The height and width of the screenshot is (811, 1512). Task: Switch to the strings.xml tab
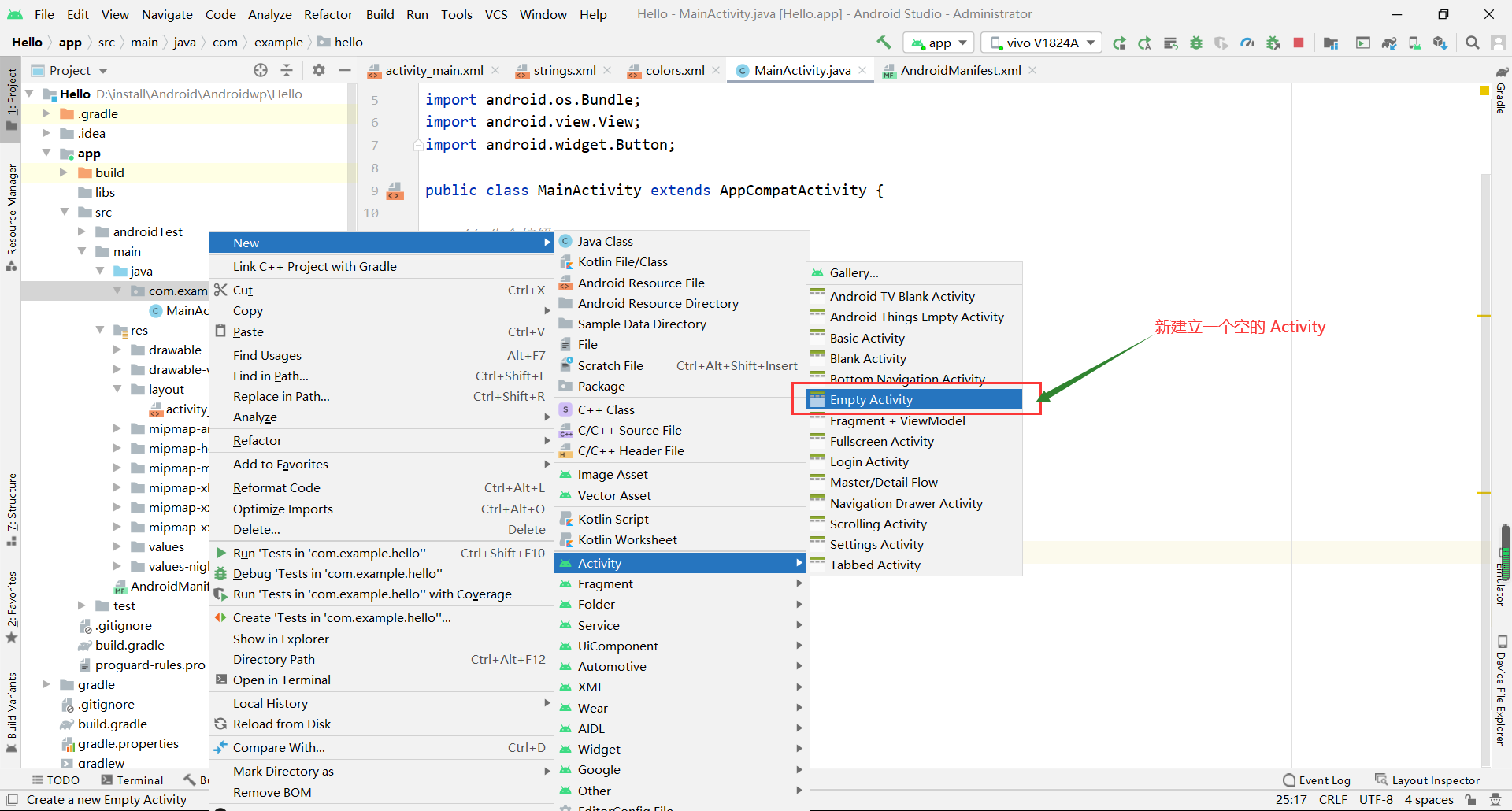564,70
